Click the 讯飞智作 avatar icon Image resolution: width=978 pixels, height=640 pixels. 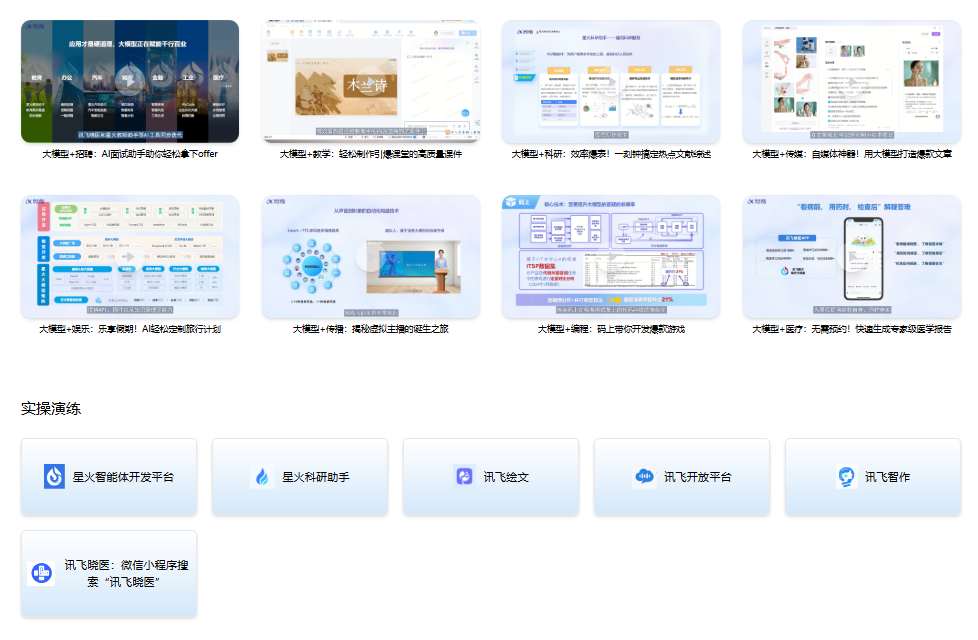846,477
